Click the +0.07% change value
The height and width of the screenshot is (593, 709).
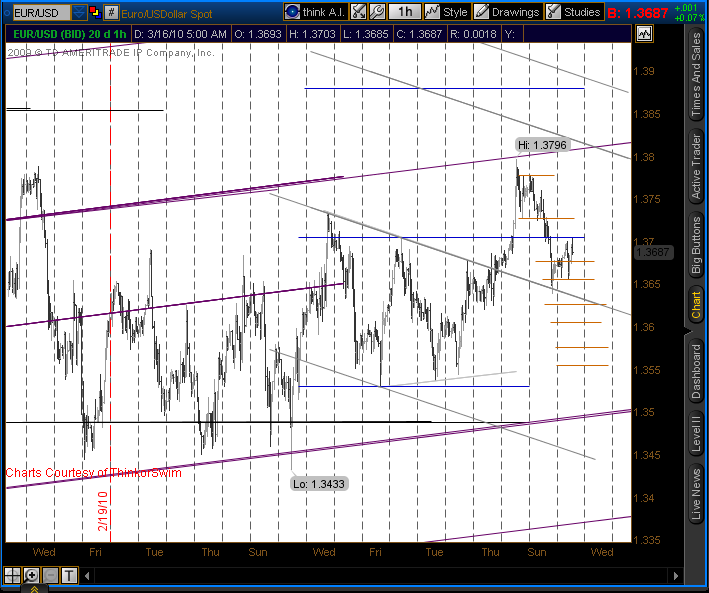pyautogui.click(x=689, y=18)
